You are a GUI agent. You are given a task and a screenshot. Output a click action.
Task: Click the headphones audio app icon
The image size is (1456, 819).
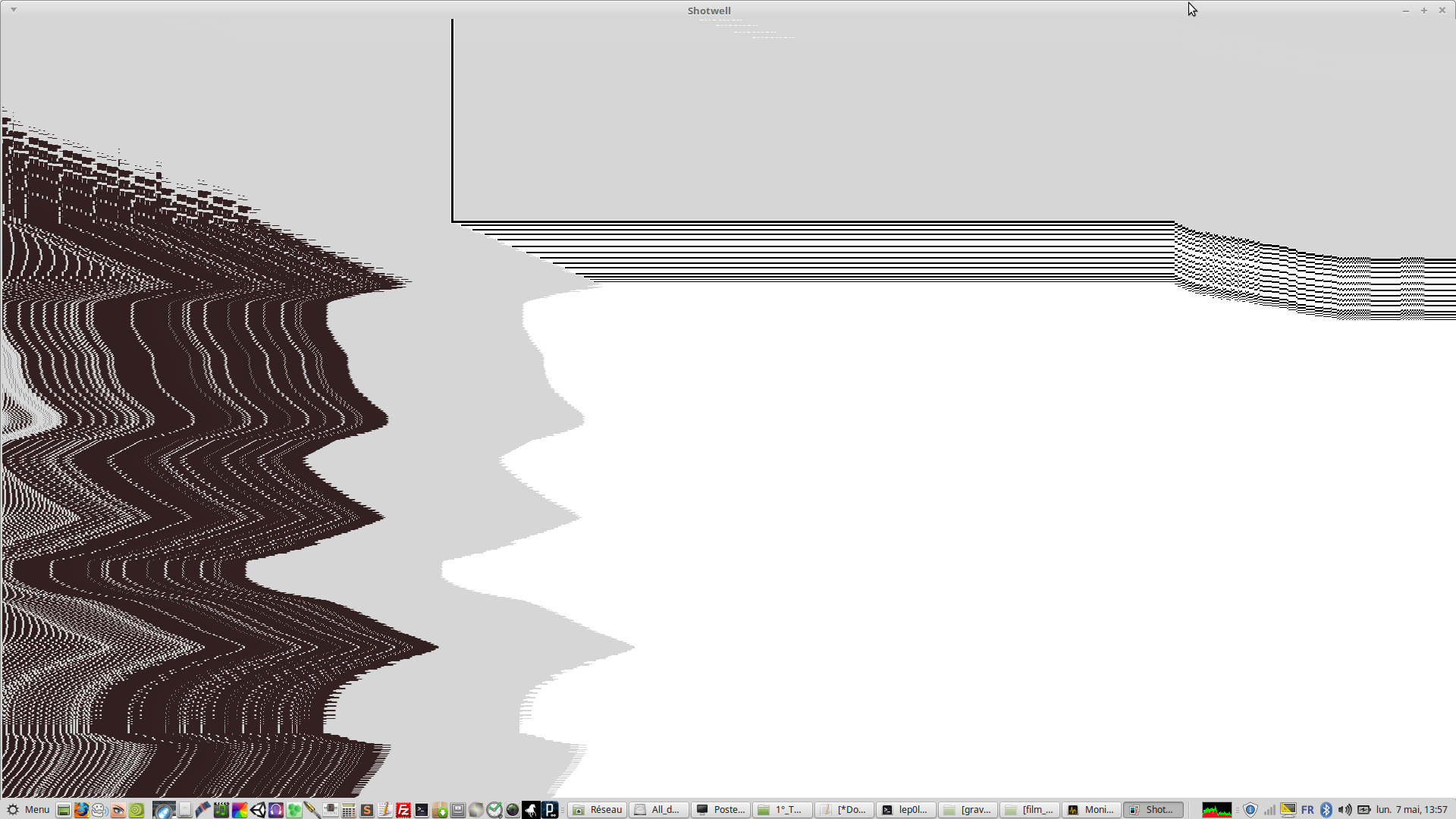pyautogui.click(x=276, y=810)
